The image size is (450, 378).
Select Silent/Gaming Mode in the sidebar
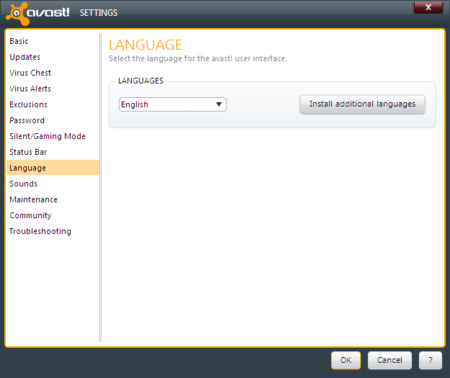pos(53,136)
